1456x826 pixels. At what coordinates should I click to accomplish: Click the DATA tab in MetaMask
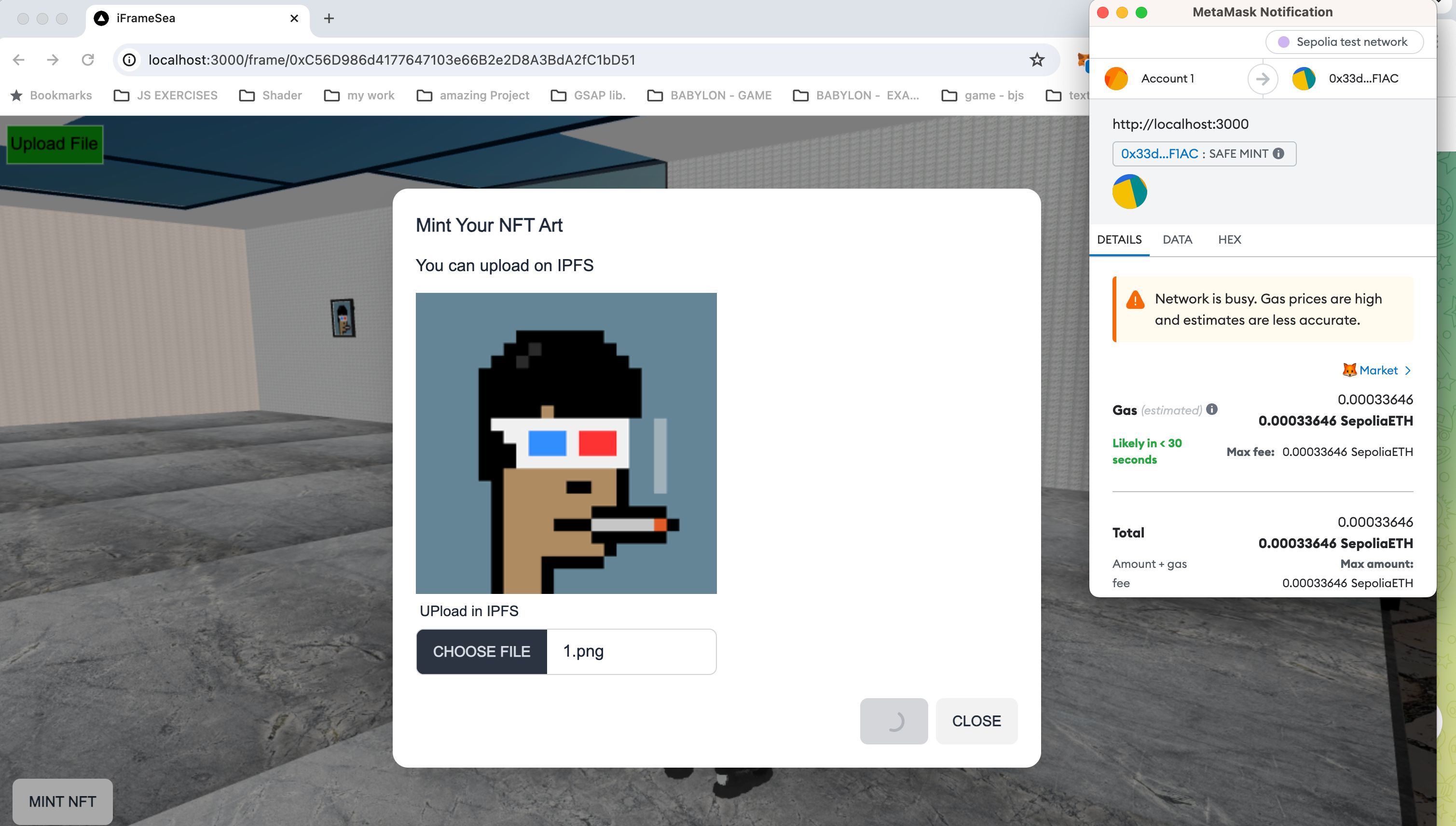[x=1177, y=239]
